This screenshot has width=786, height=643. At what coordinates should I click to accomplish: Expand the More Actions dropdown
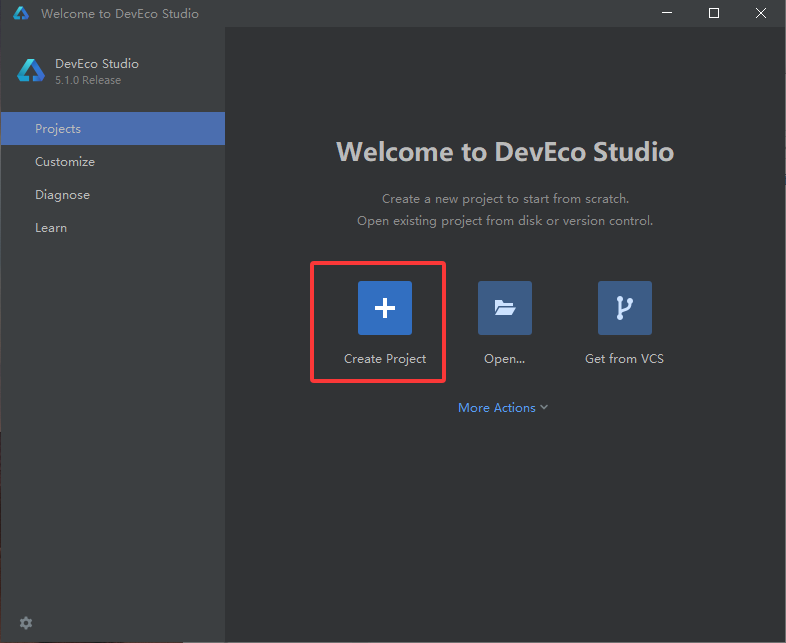tap(503, 407)
